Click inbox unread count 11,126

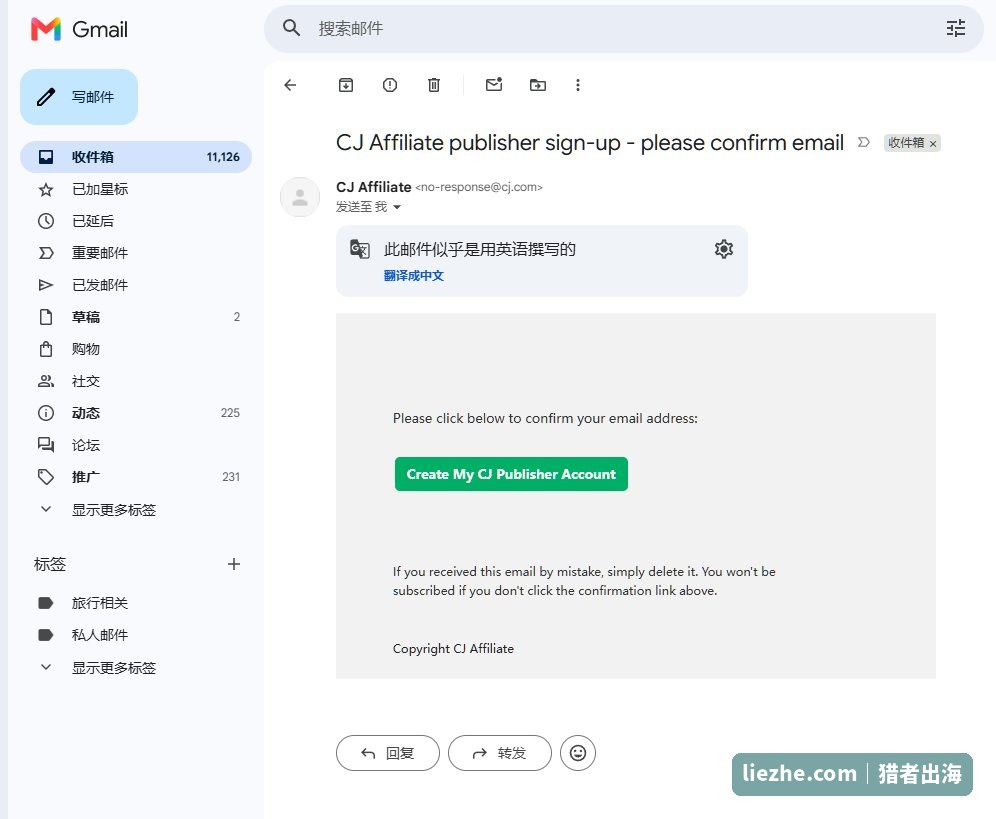(x=223, y=157)
